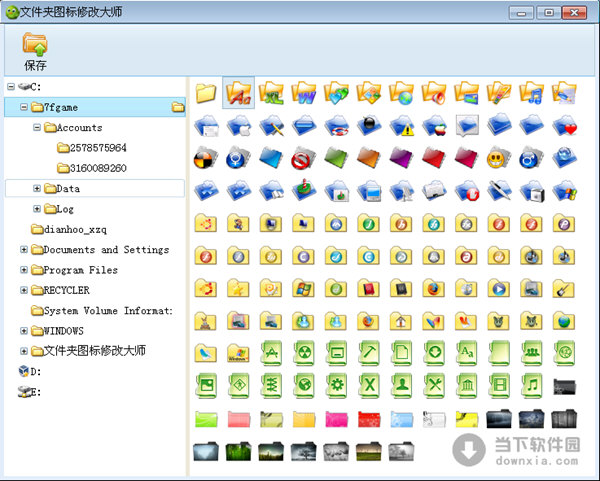Select the blue folder with warning sign

coord(401,126)
